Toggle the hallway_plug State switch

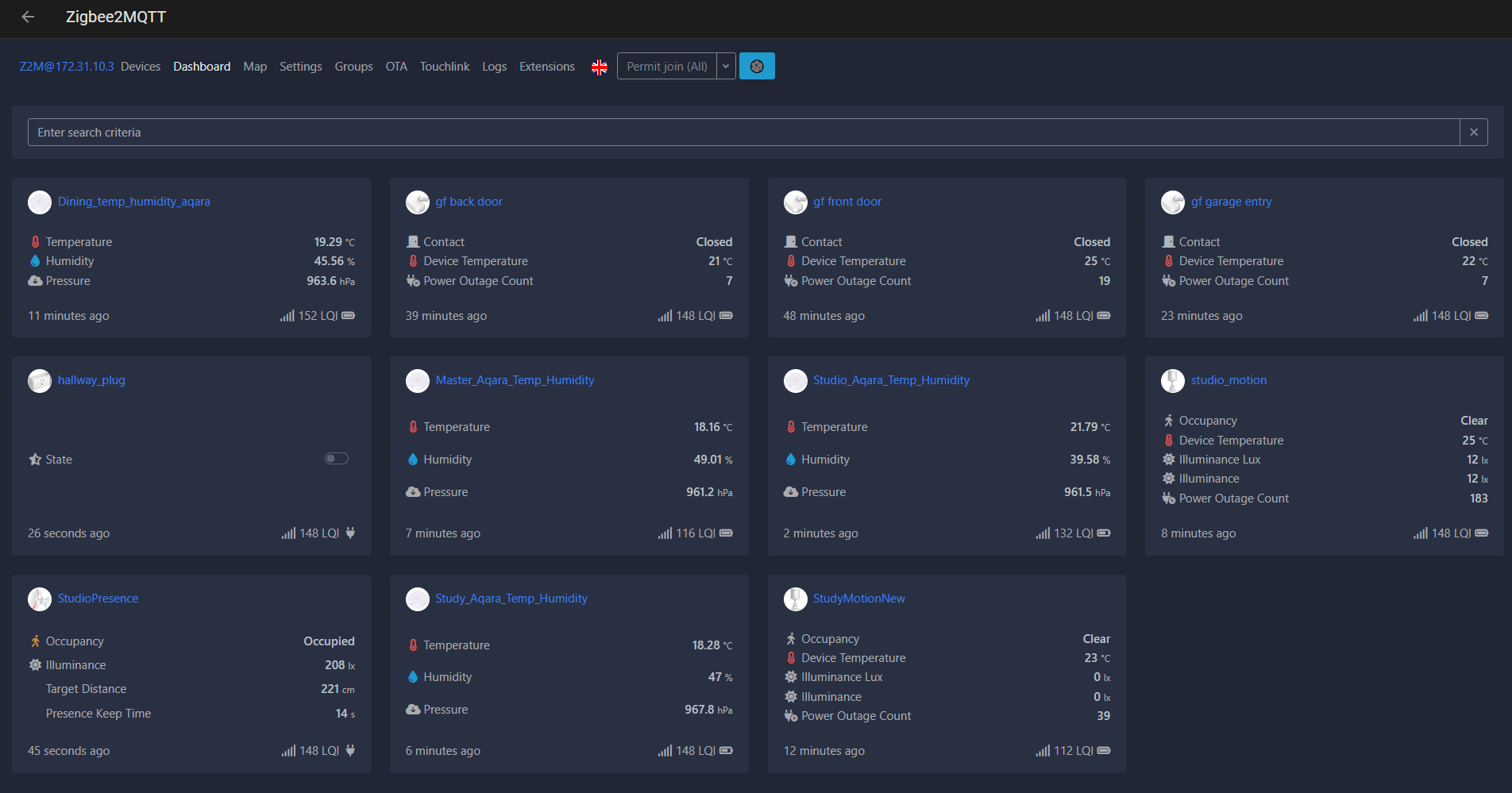(337, 458)
